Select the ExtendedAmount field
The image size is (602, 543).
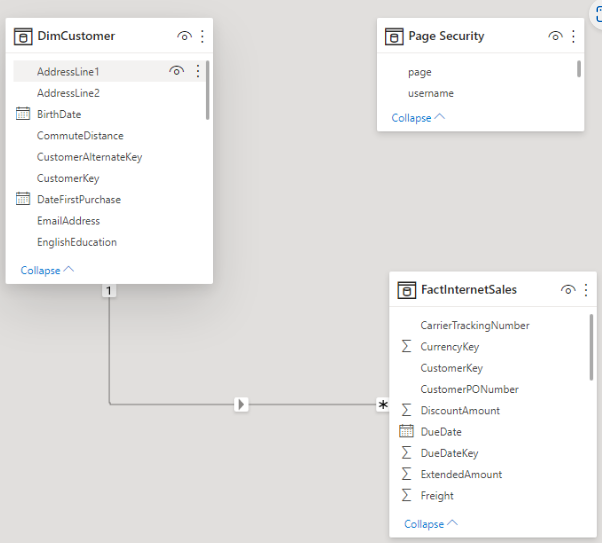click(461, 475)
